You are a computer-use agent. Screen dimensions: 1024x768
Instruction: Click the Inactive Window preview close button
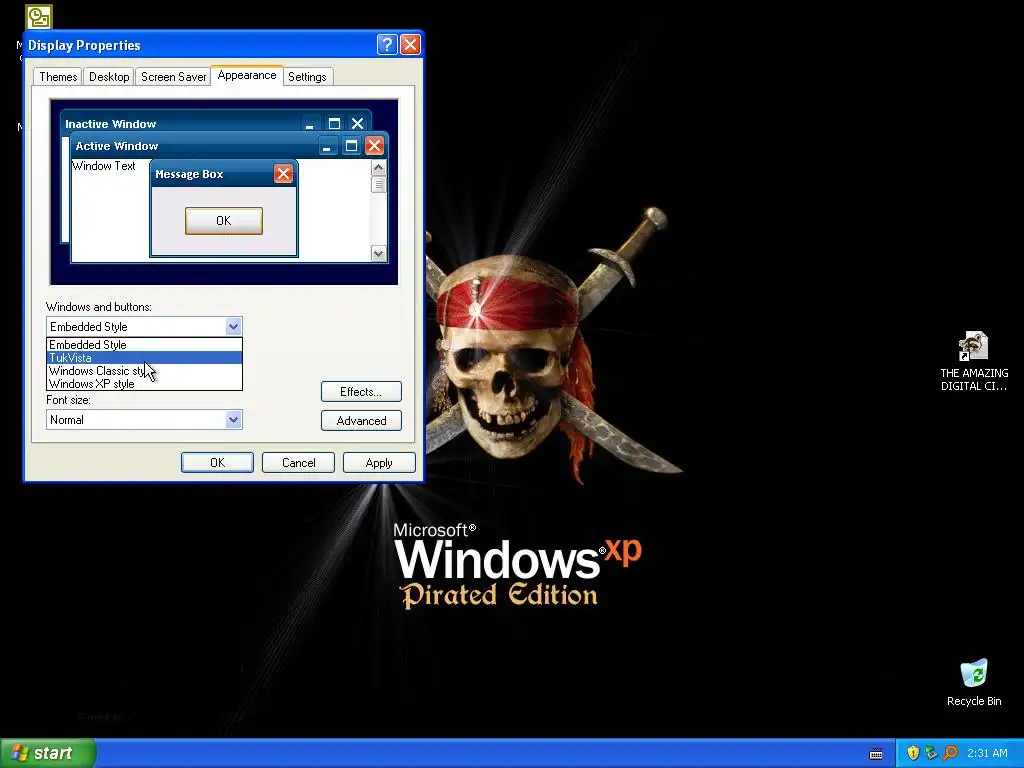pos(357,123)
